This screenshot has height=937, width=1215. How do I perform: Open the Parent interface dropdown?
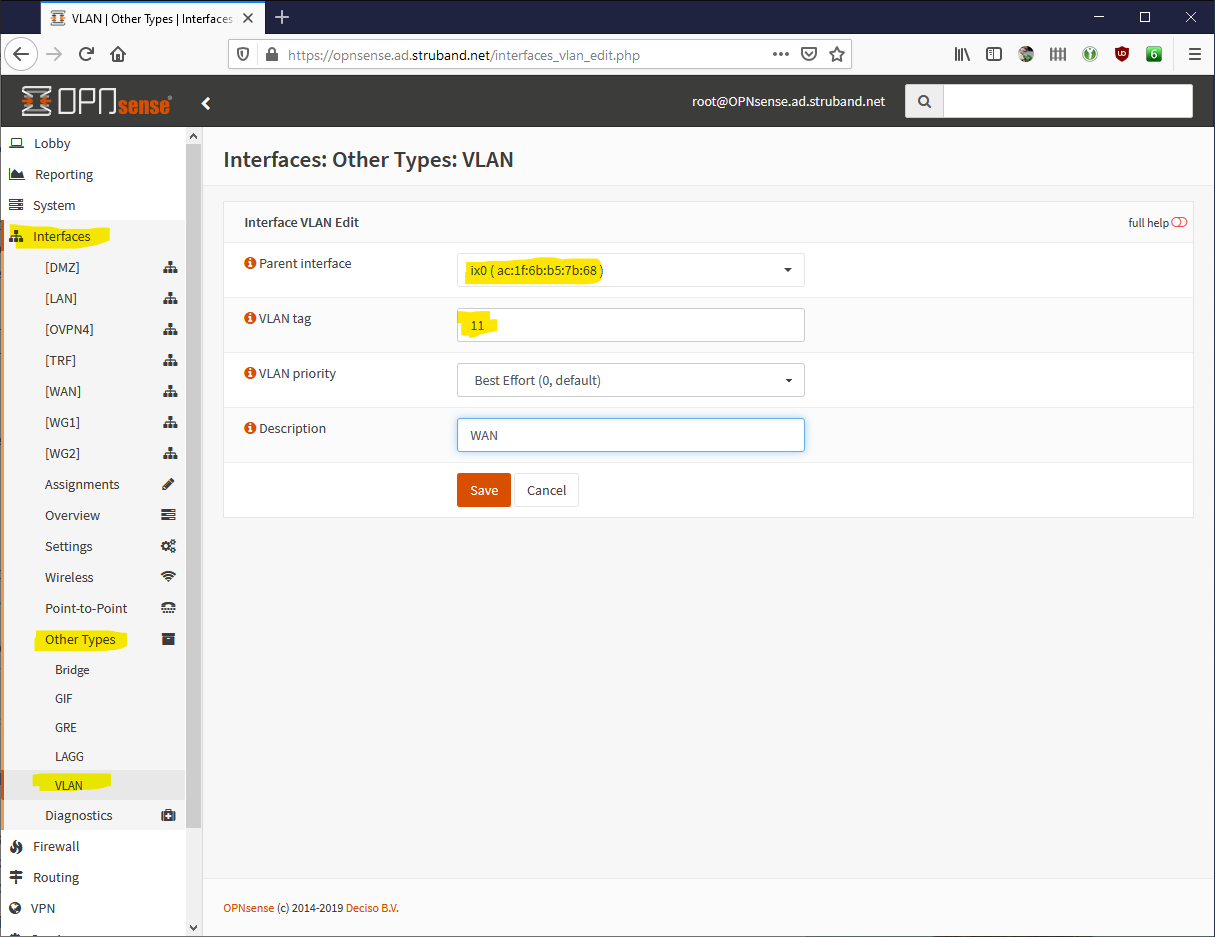pyautogui.click(x=630, y=270)
